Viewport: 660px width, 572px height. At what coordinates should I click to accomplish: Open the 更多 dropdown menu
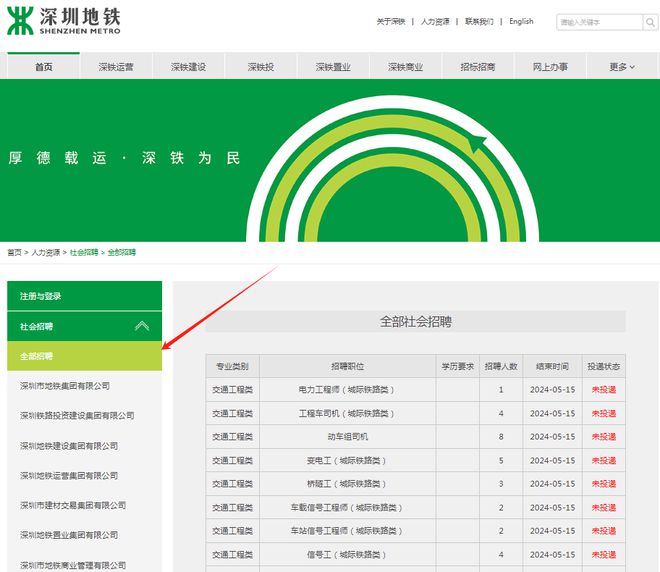pyautogui.click(x=621, y=67)
